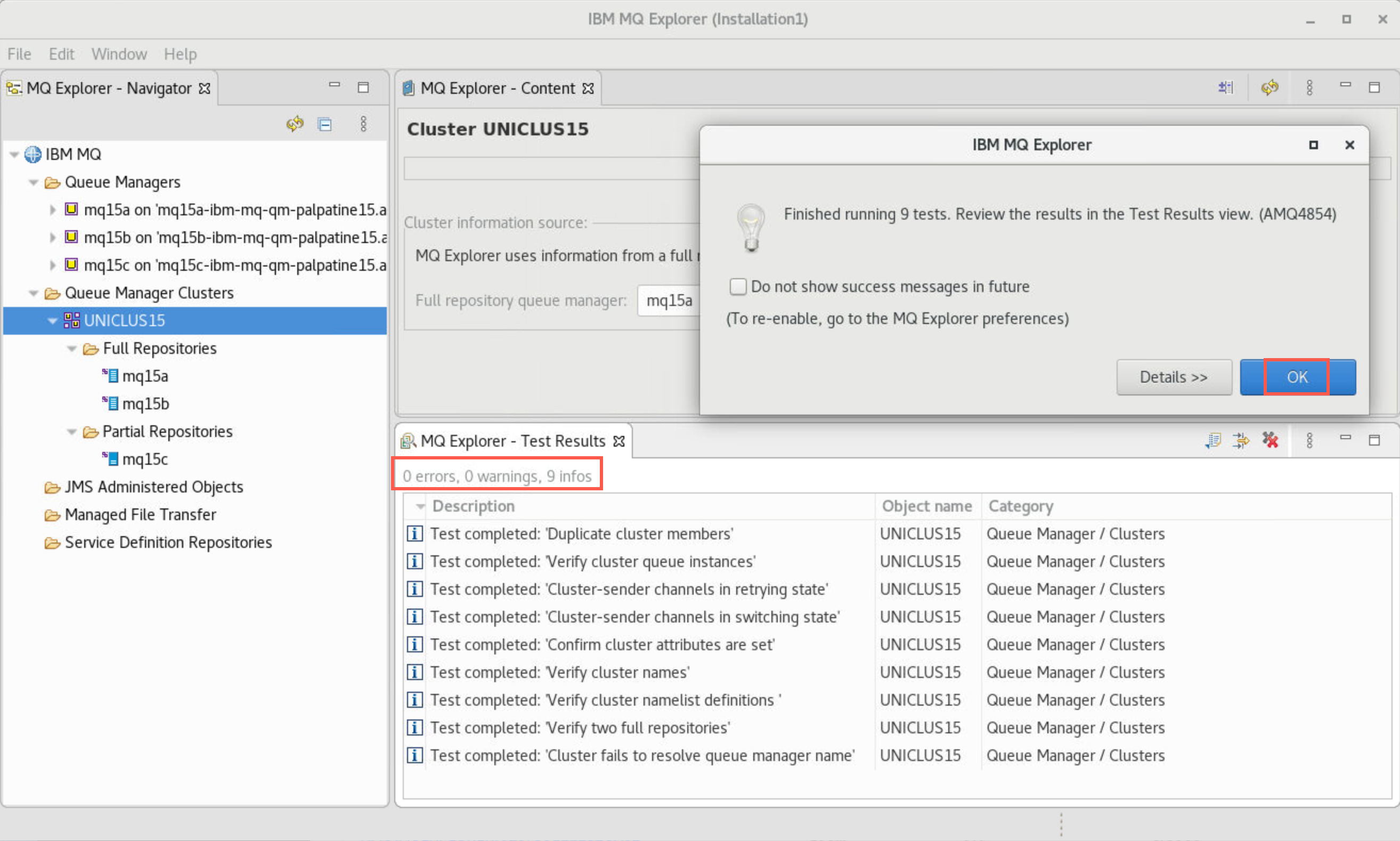
Task: Open the Help menu
Action: click(x=180, y=54)
